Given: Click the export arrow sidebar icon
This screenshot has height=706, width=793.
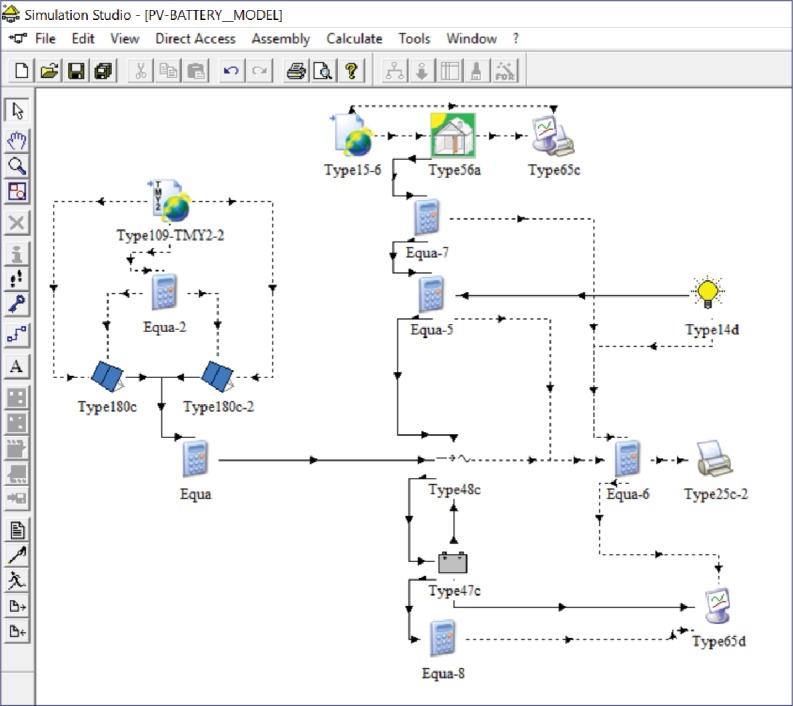Looking at the screenshot, I should coord(17,606).
